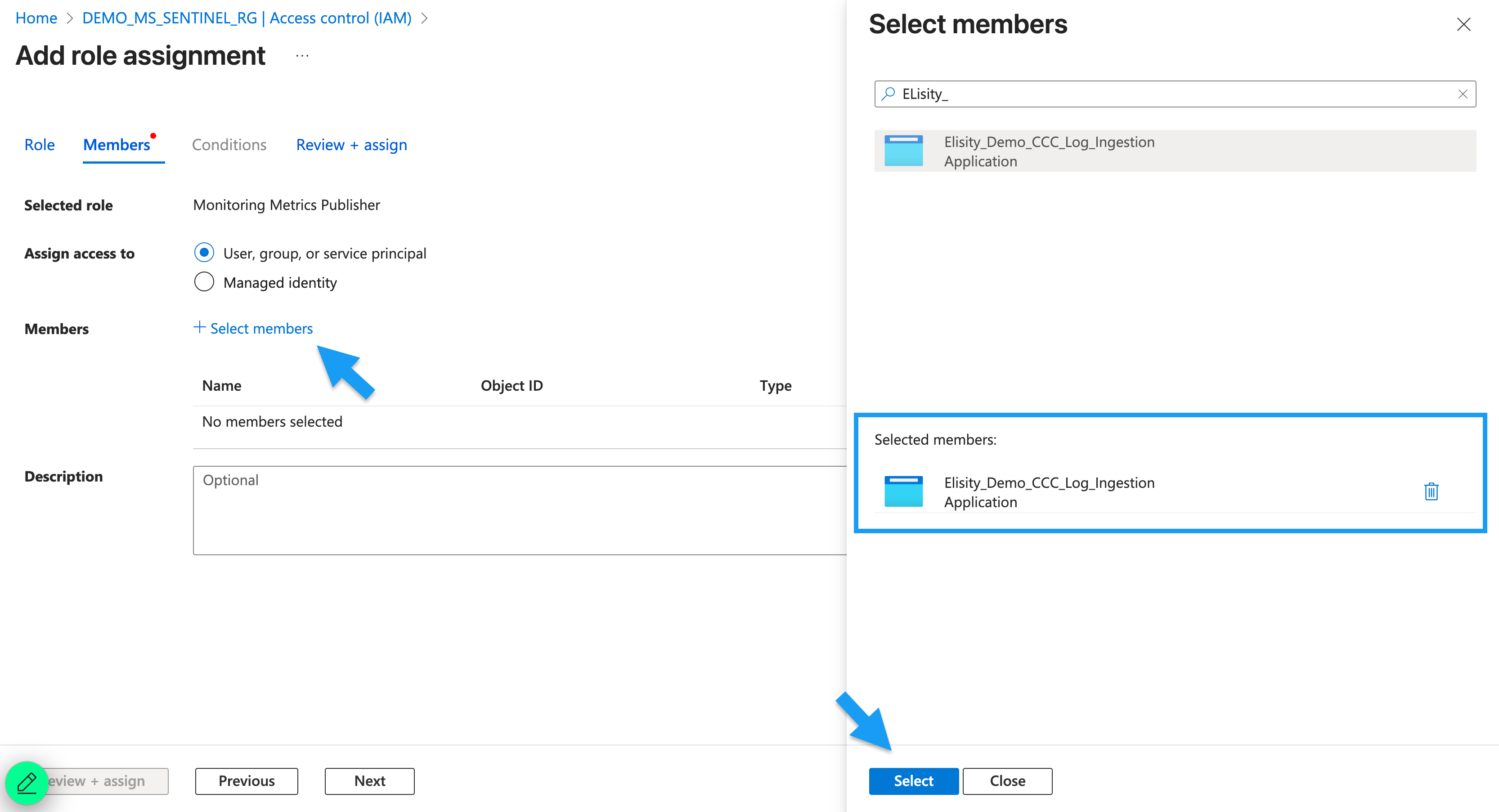Click the Previous button
1499x812 pixels.
(x=246, y=781)
